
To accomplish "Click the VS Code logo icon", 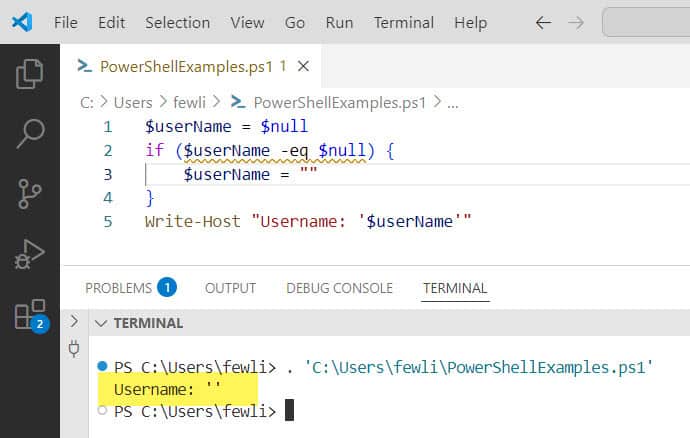I will (22, 22).
